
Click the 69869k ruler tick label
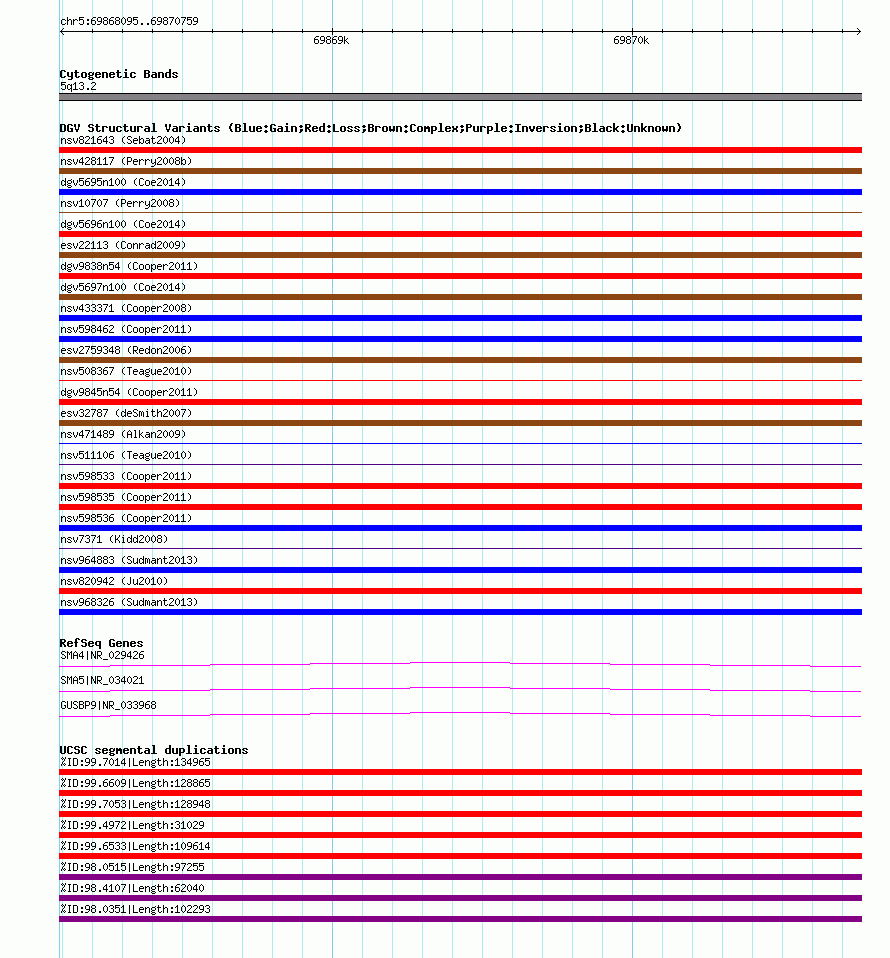coord(331,40)
